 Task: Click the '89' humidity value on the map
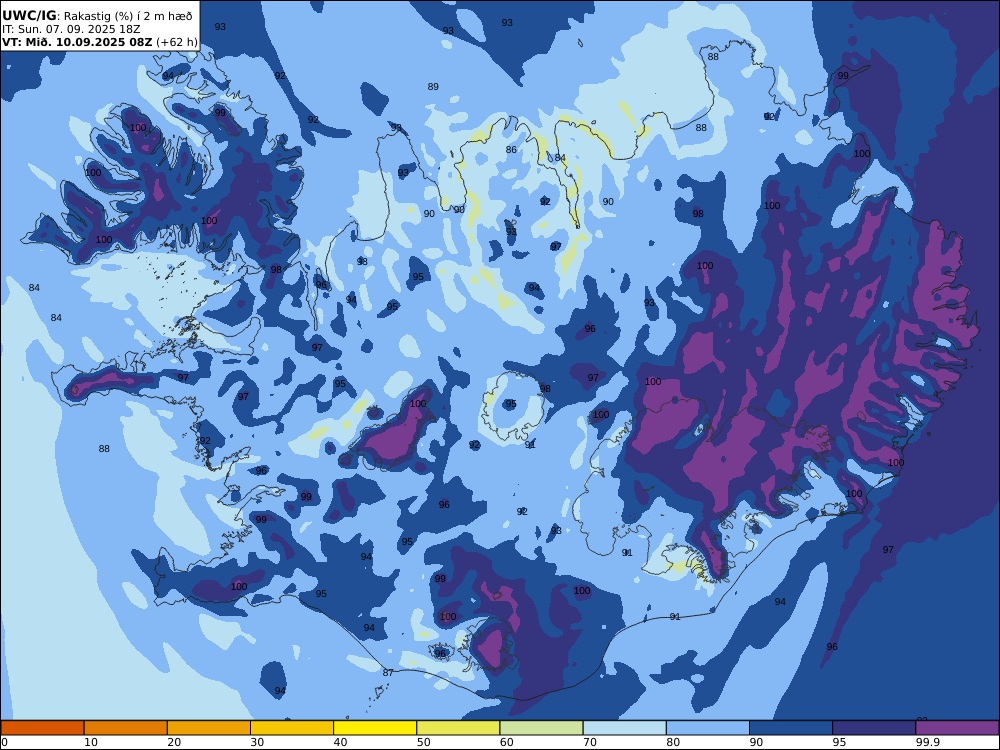click(433, 87)
